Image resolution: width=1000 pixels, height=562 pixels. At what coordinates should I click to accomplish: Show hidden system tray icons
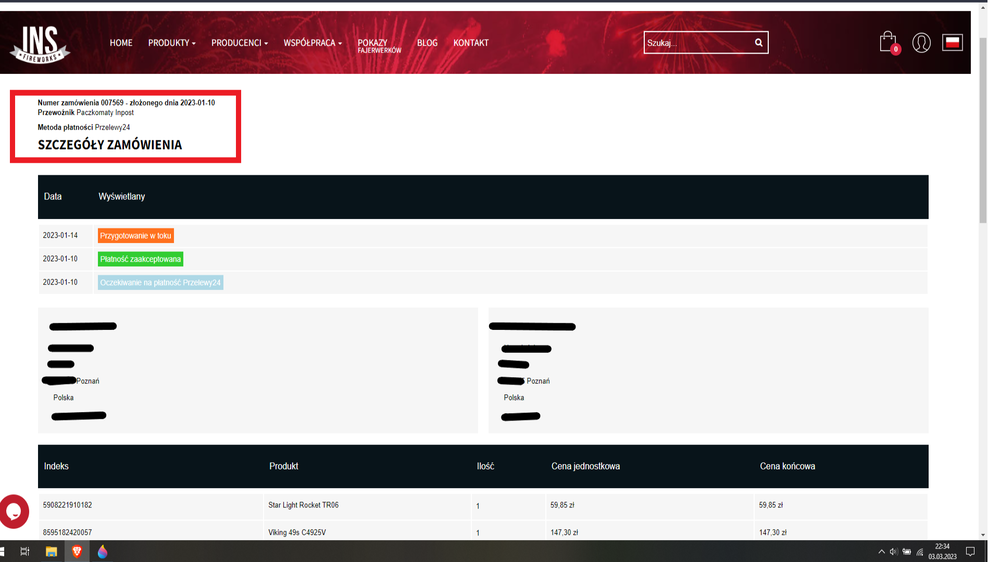tap(881, 552)
